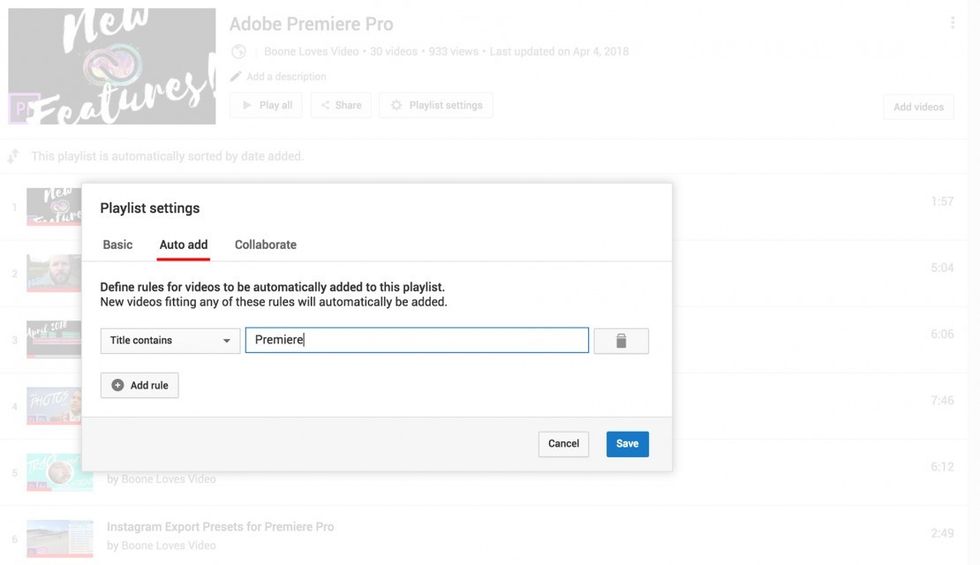Click the rule text field containing Premiere
Image resolution: width=980 pixels, height=565 pixels.
click(x=417, y=340)
